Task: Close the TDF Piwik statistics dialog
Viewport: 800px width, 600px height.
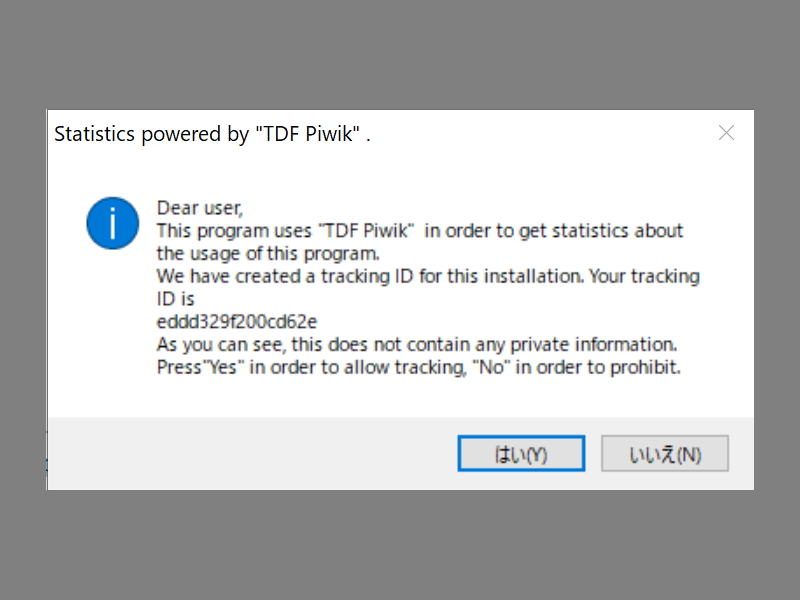Action: pos(727,133)
